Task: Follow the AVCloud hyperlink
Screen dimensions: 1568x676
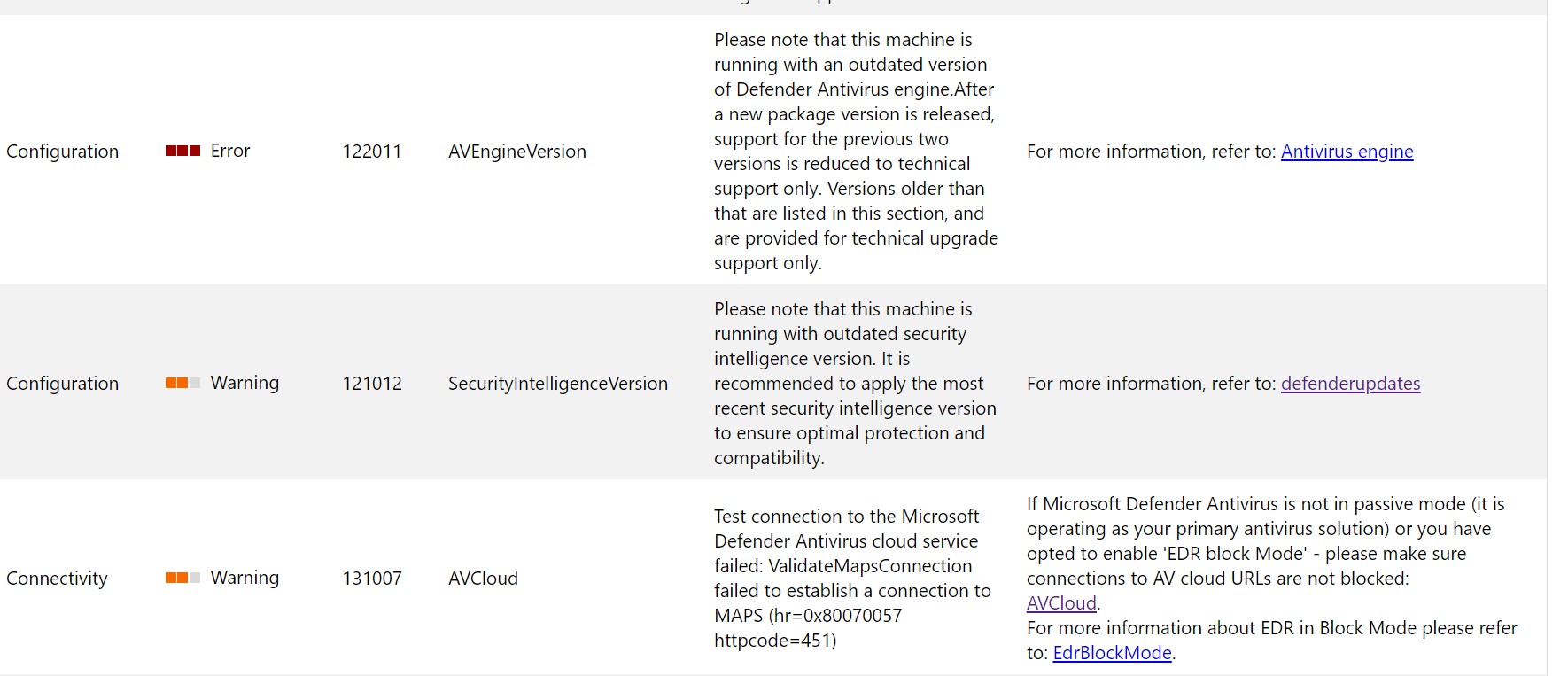Action: pos(1061,603)
